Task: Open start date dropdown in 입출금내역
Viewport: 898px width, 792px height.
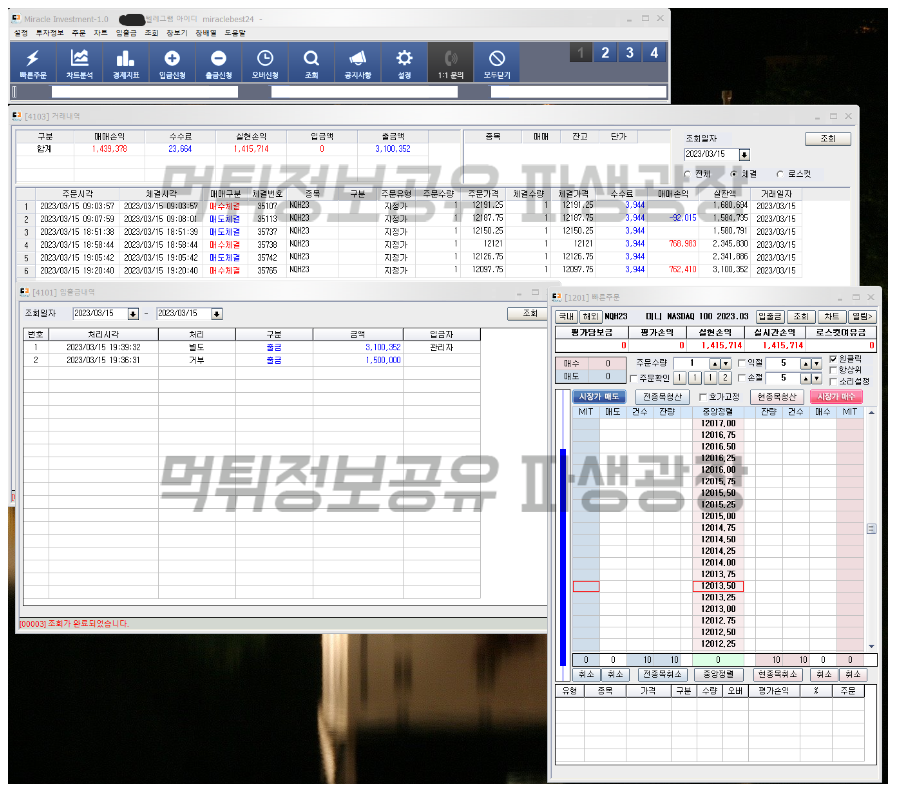Action: pyautogui.click(x=134, y=314)
